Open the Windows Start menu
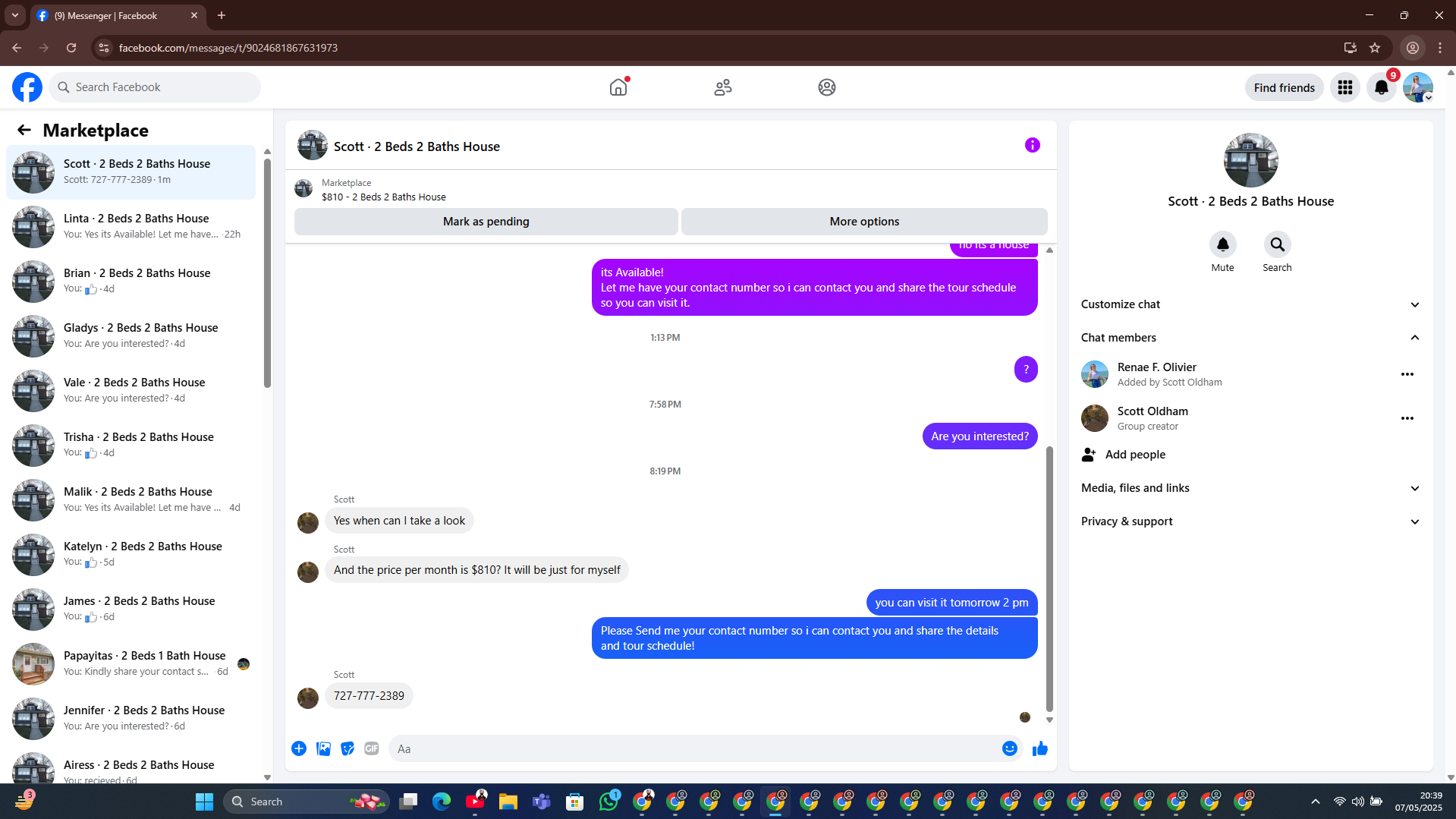Viewport: 1456px width, 819px height. pos(205,802)
